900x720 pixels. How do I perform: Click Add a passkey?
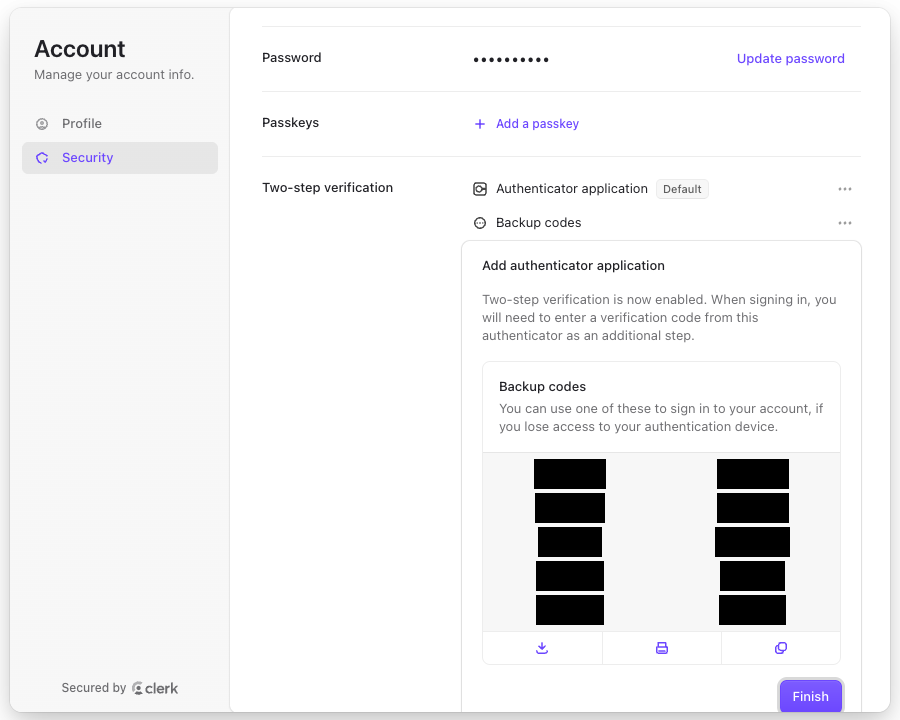(x=537, y=123)
